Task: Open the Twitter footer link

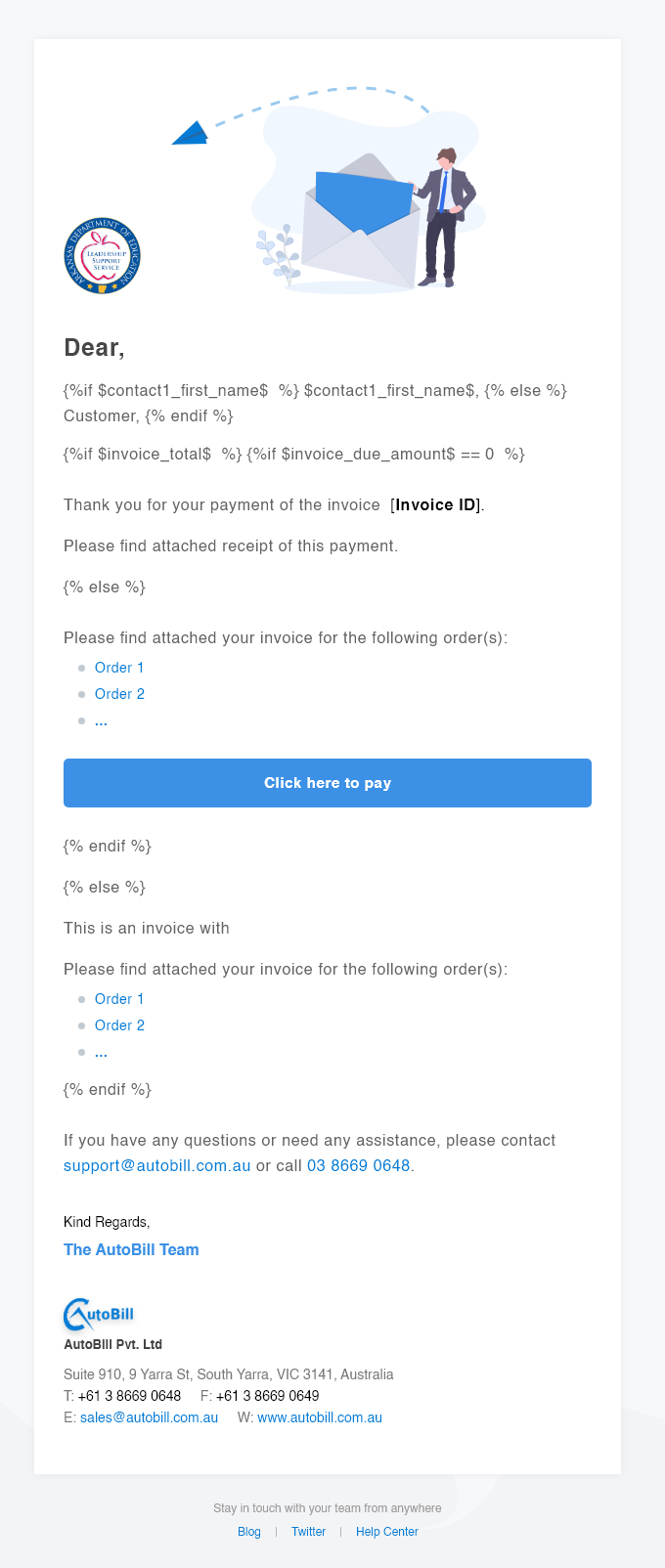Action: tap(308, 1532)
